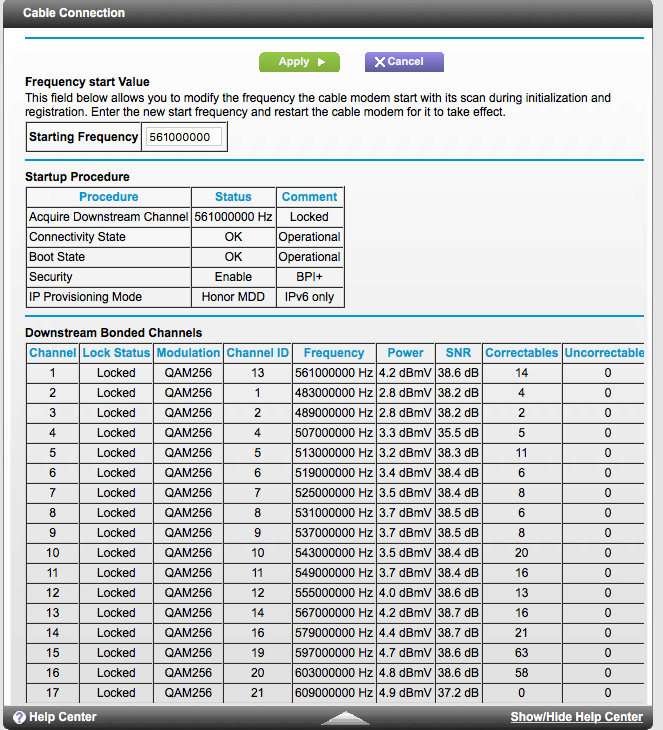Click the Power column header
663x730 pixels.
coord(405,353)
